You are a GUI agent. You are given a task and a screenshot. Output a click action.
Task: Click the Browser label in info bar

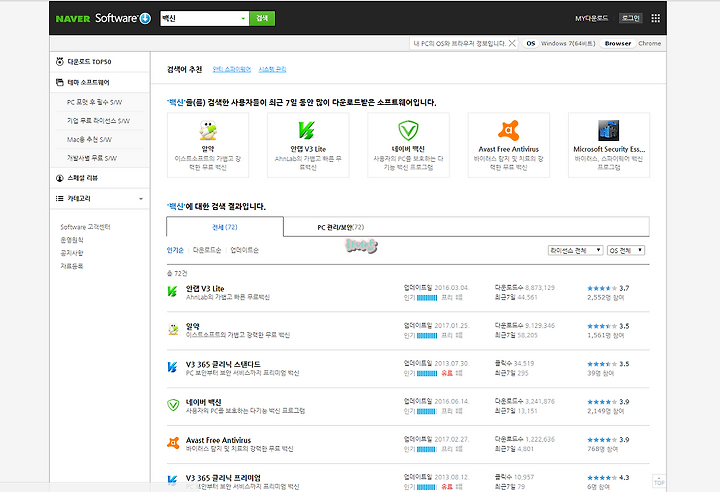618,43
